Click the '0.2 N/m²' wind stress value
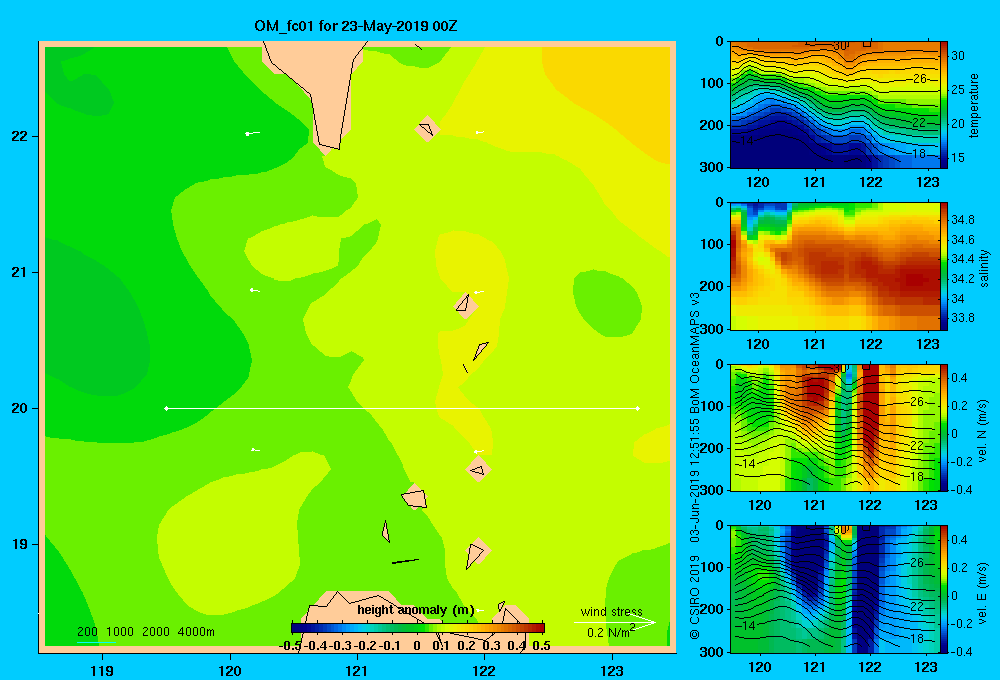The width and height of the screenshot is (1000, 680). point(611,632)
